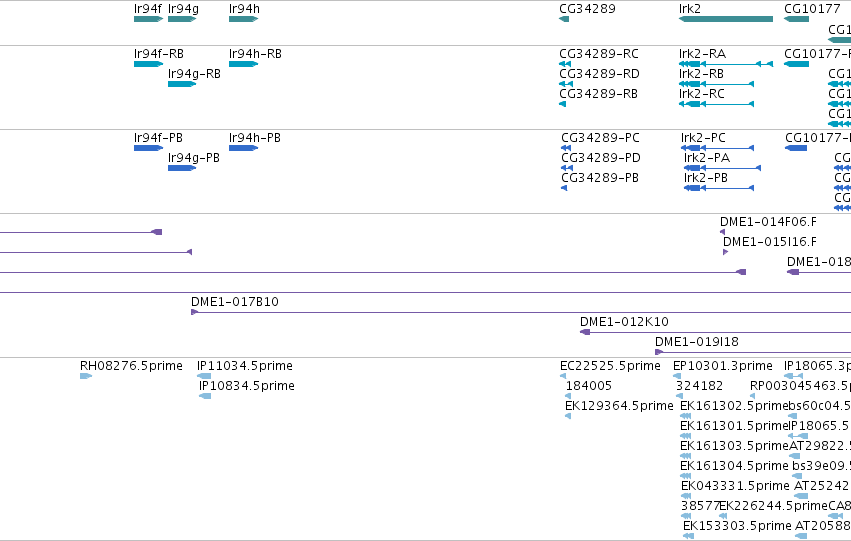Open EST EK161304.5prime
This screenshot has height=541, width=851.
pos(686,476)
